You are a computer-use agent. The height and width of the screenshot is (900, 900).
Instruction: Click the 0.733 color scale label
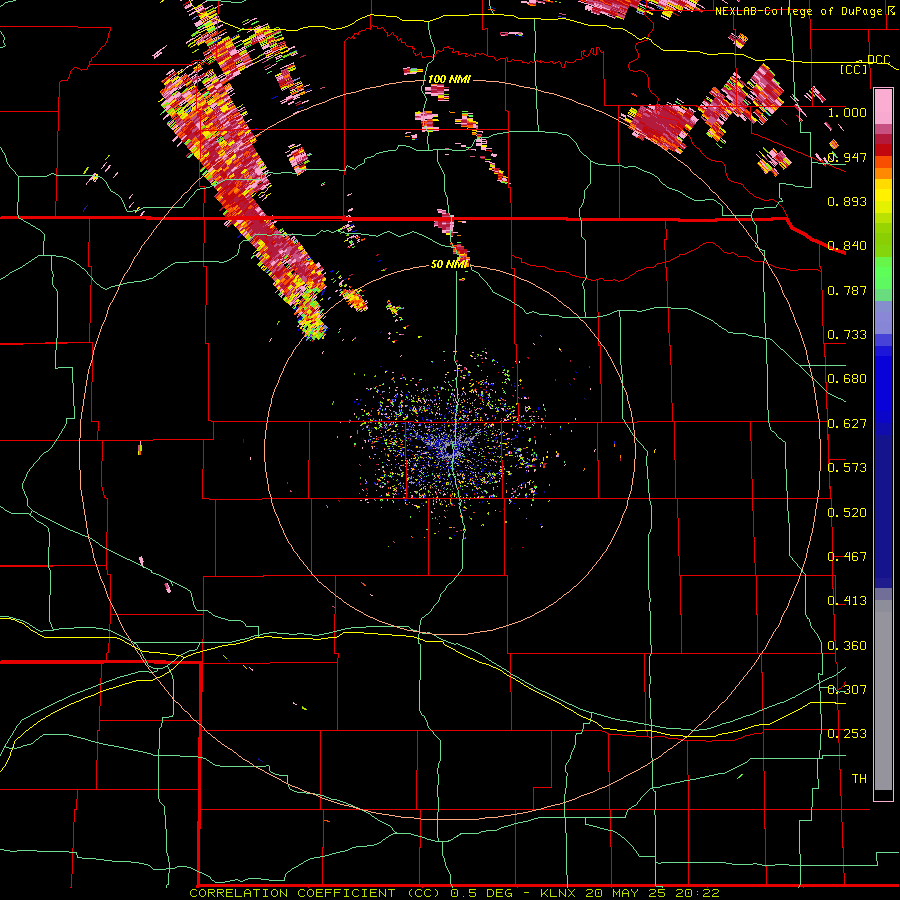pyautogui.click(x=847, y=335)
